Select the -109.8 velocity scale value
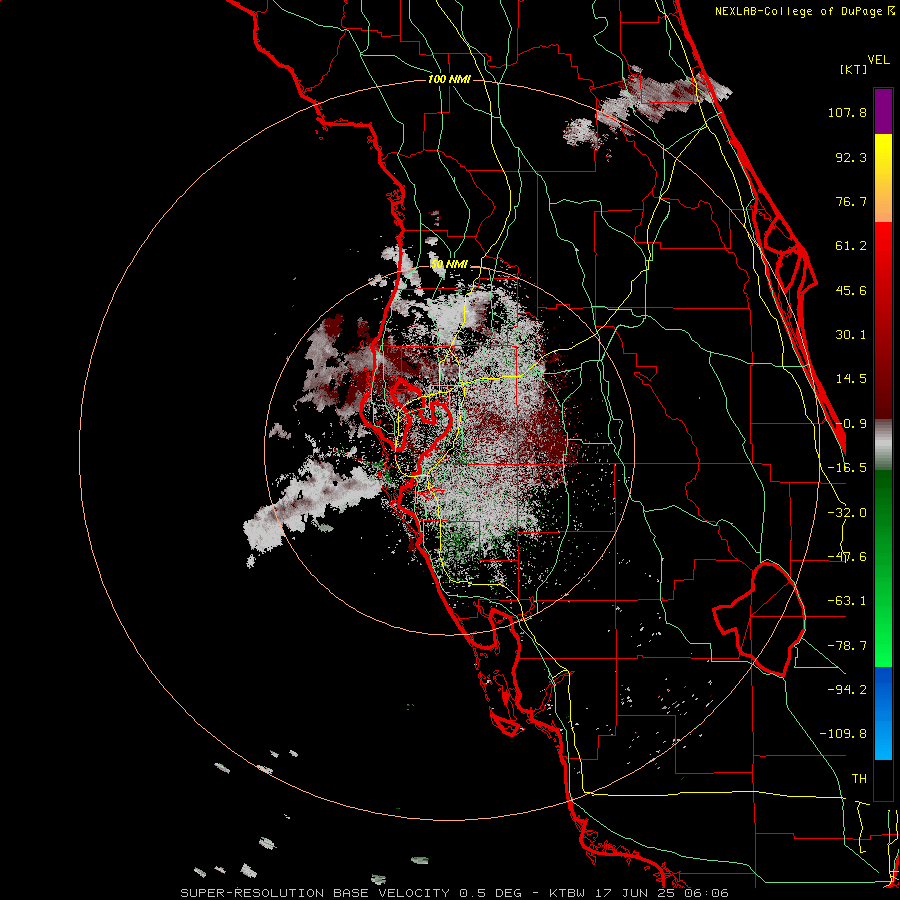Viewport: 900px width, 900px height. pos(843,734)
